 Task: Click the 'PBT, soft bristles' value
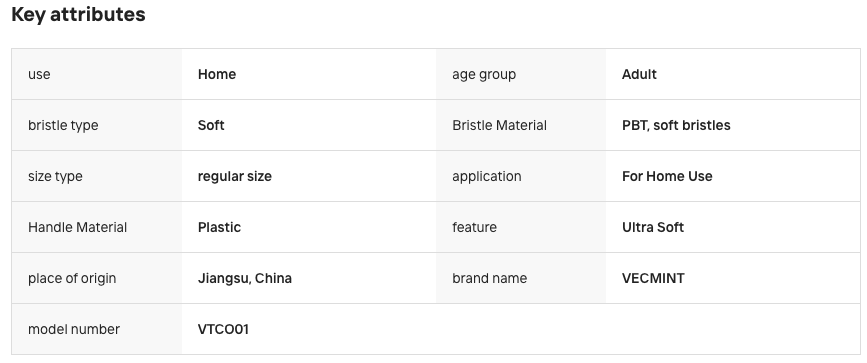point(676,125)
